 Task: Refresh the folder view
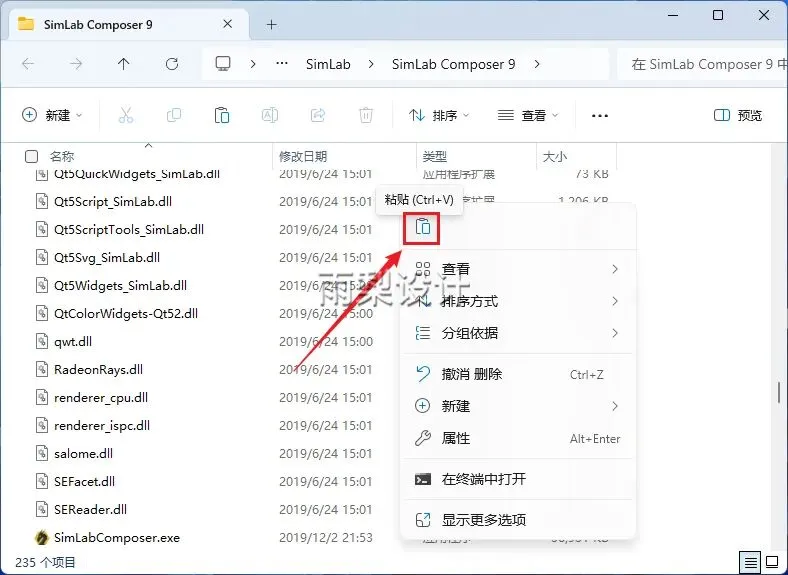pos(172,64)
